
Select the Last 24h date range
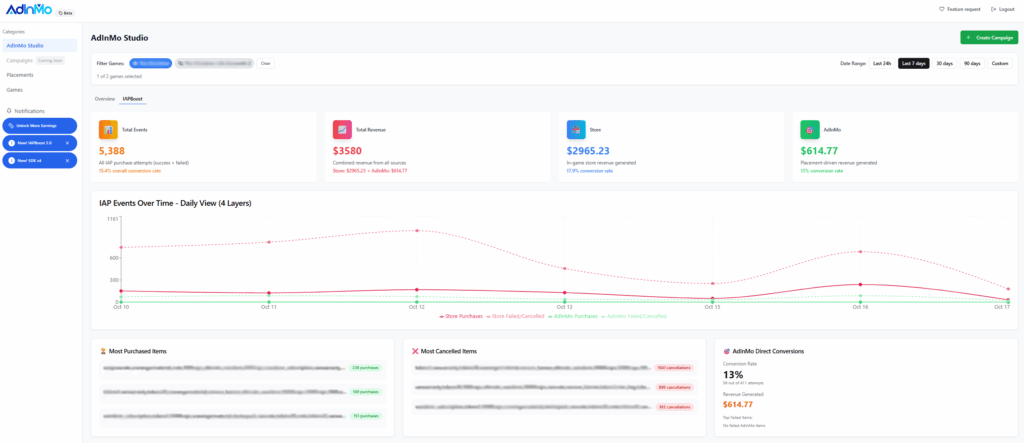click(882, 63)
